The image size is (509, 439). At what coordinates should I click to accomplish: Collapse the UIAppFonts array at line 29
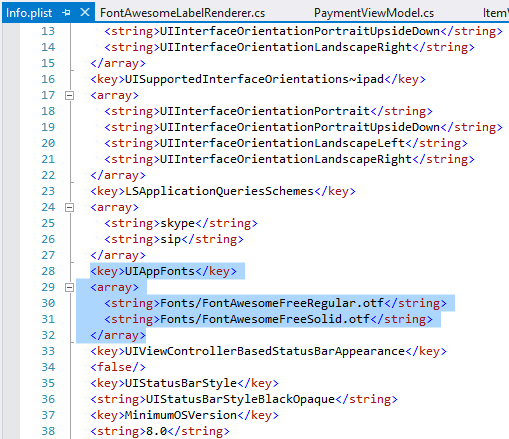pos(69,288)
